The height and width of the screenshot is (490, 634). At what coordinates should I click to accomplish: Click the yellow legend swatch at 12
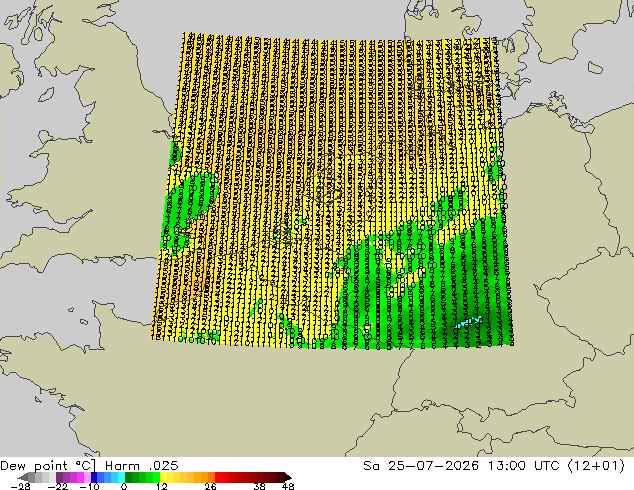[x=163, y=477]
